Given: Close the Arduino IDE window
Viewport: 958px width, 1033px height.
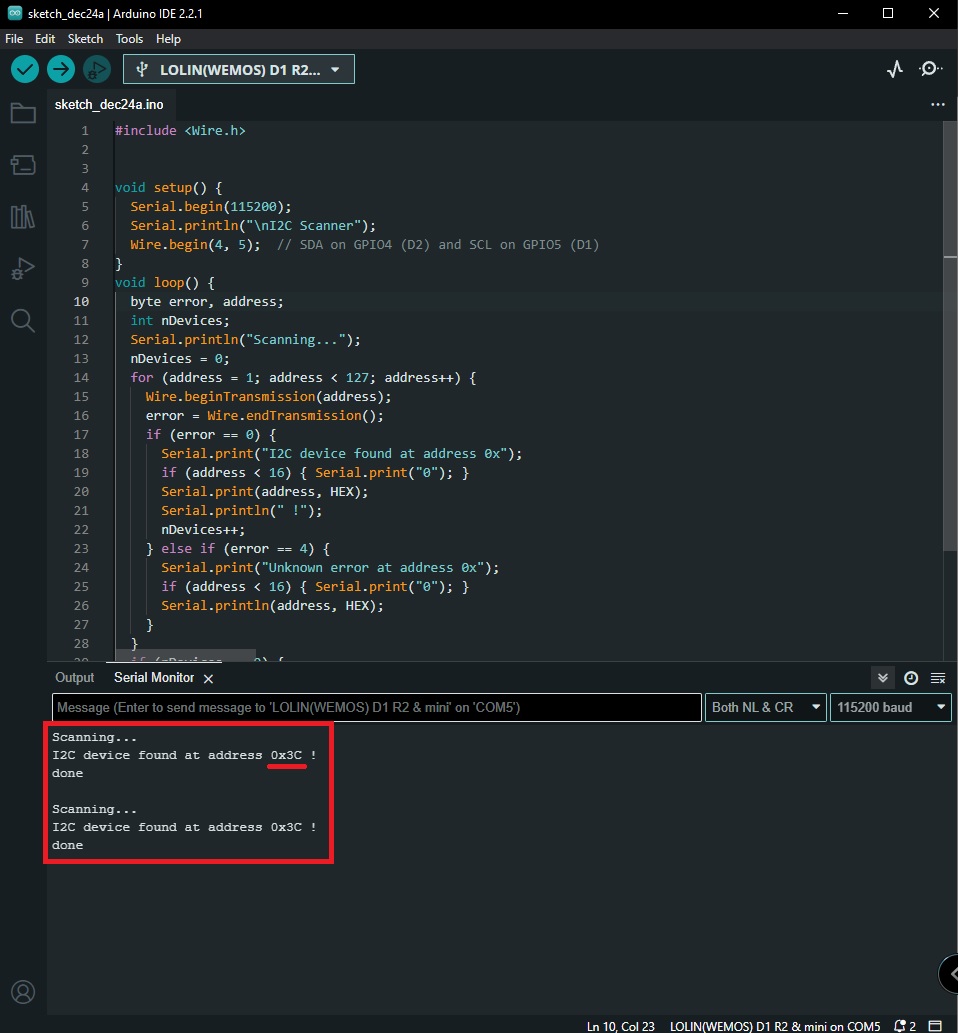Looking at the screenshot, I should (934, 13).
